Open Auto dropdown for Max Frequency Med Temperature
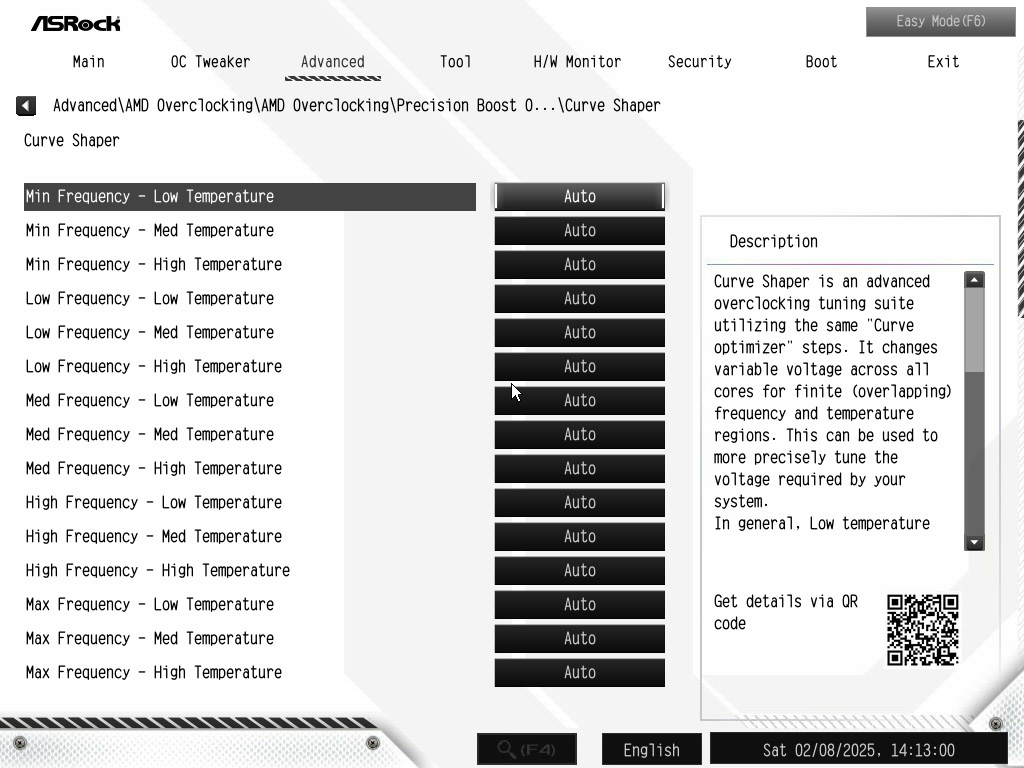The width and height of the screenshot is (1024, 768). click(580, 638)
